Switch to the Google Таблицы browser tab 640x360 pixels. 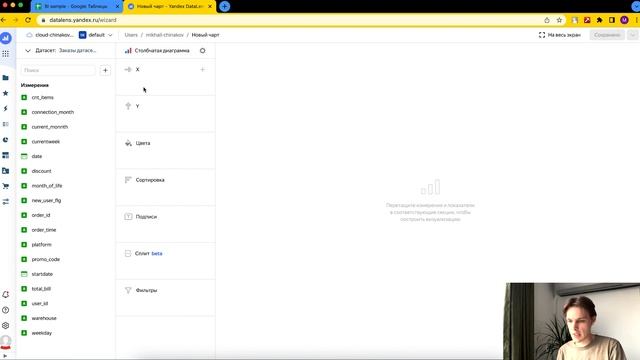(x=76, y=7)
